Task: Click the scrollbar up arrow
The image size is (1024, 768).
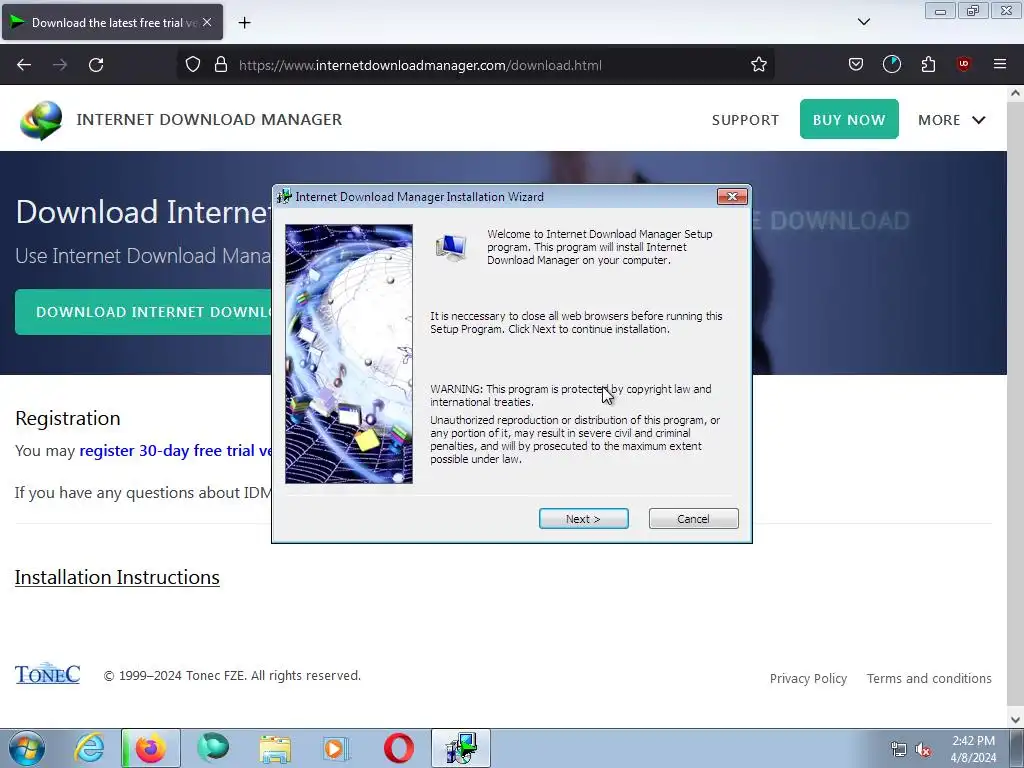Action: pyautogui.click(x=1015, y=93)
